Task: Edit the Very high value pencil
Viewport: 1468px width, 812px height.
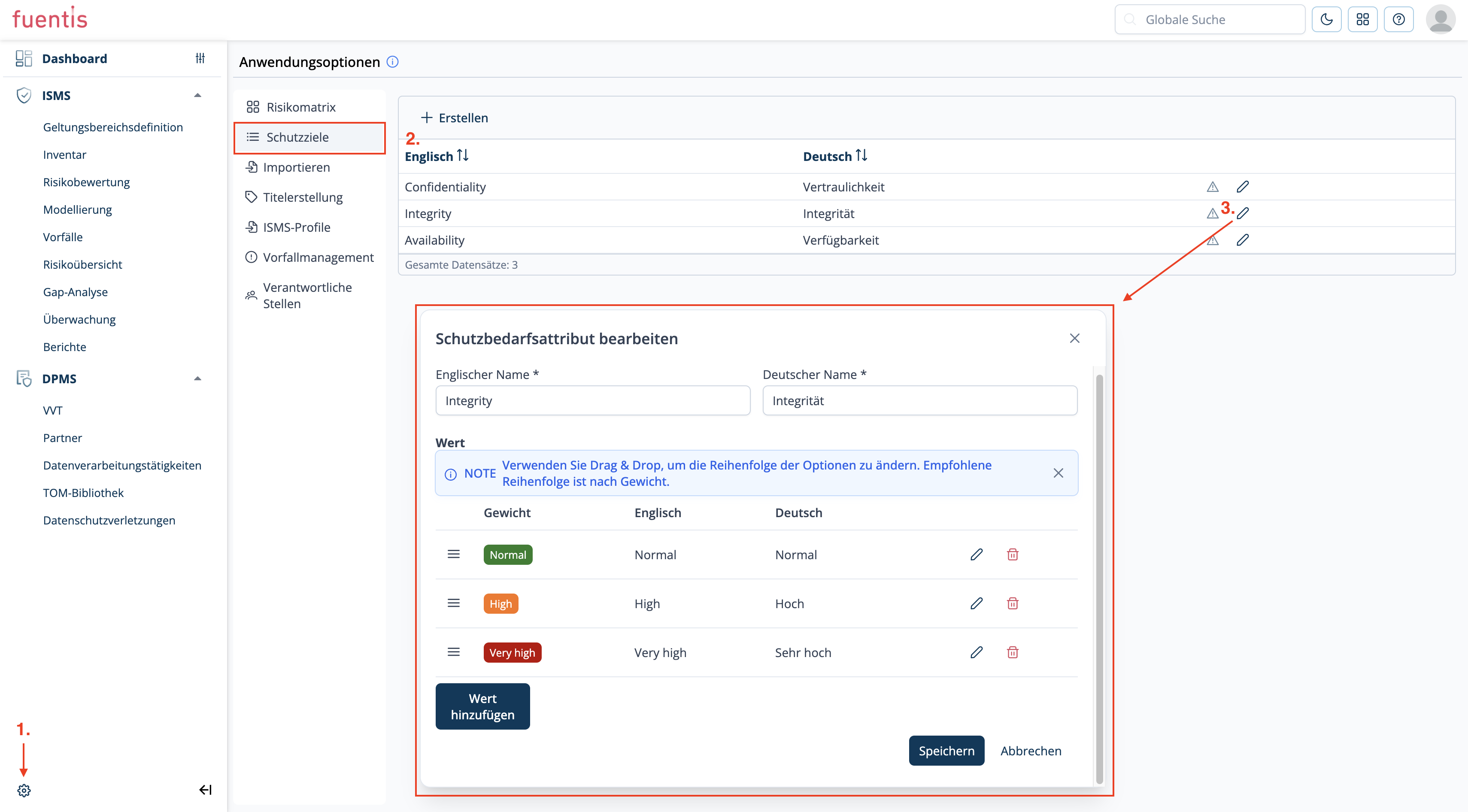Action: (x=976, y=652)
